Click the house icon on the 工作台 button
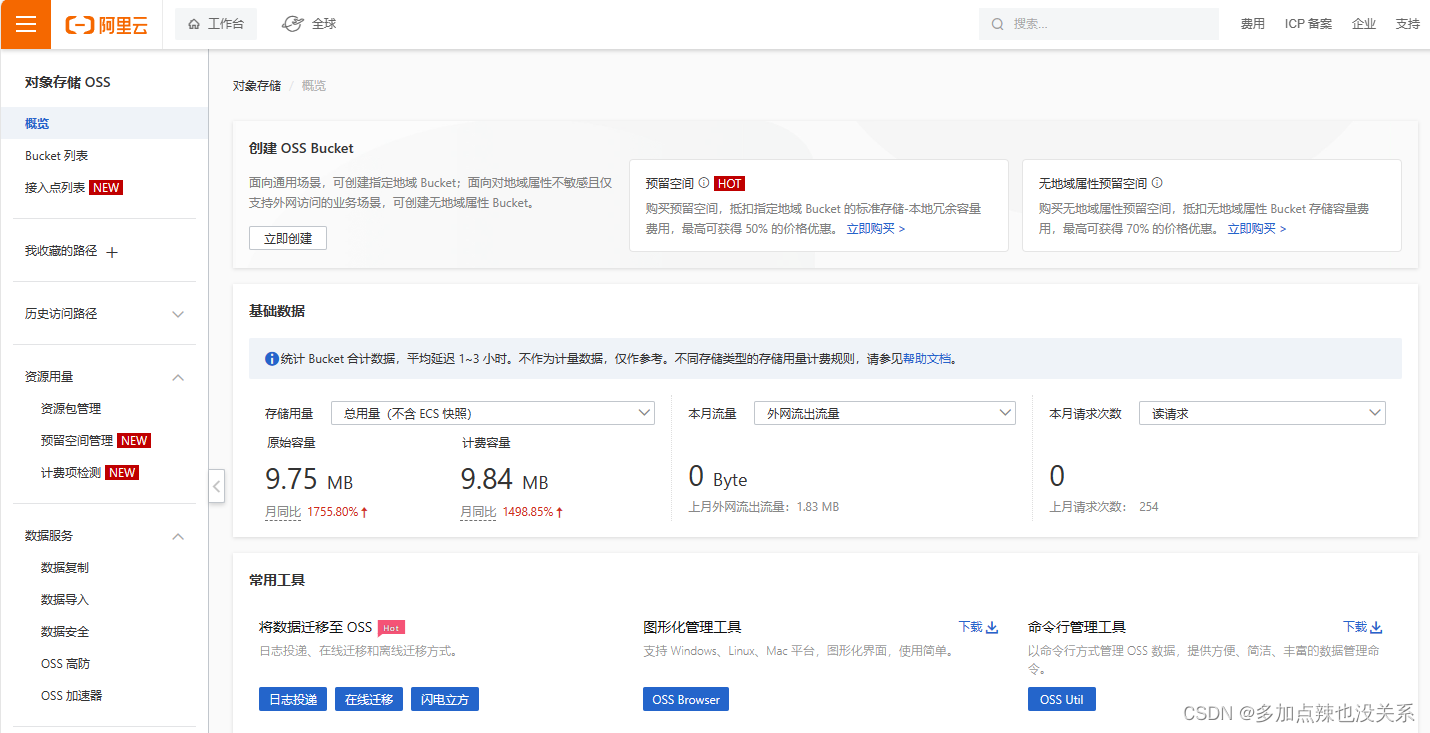 (194, 24)
